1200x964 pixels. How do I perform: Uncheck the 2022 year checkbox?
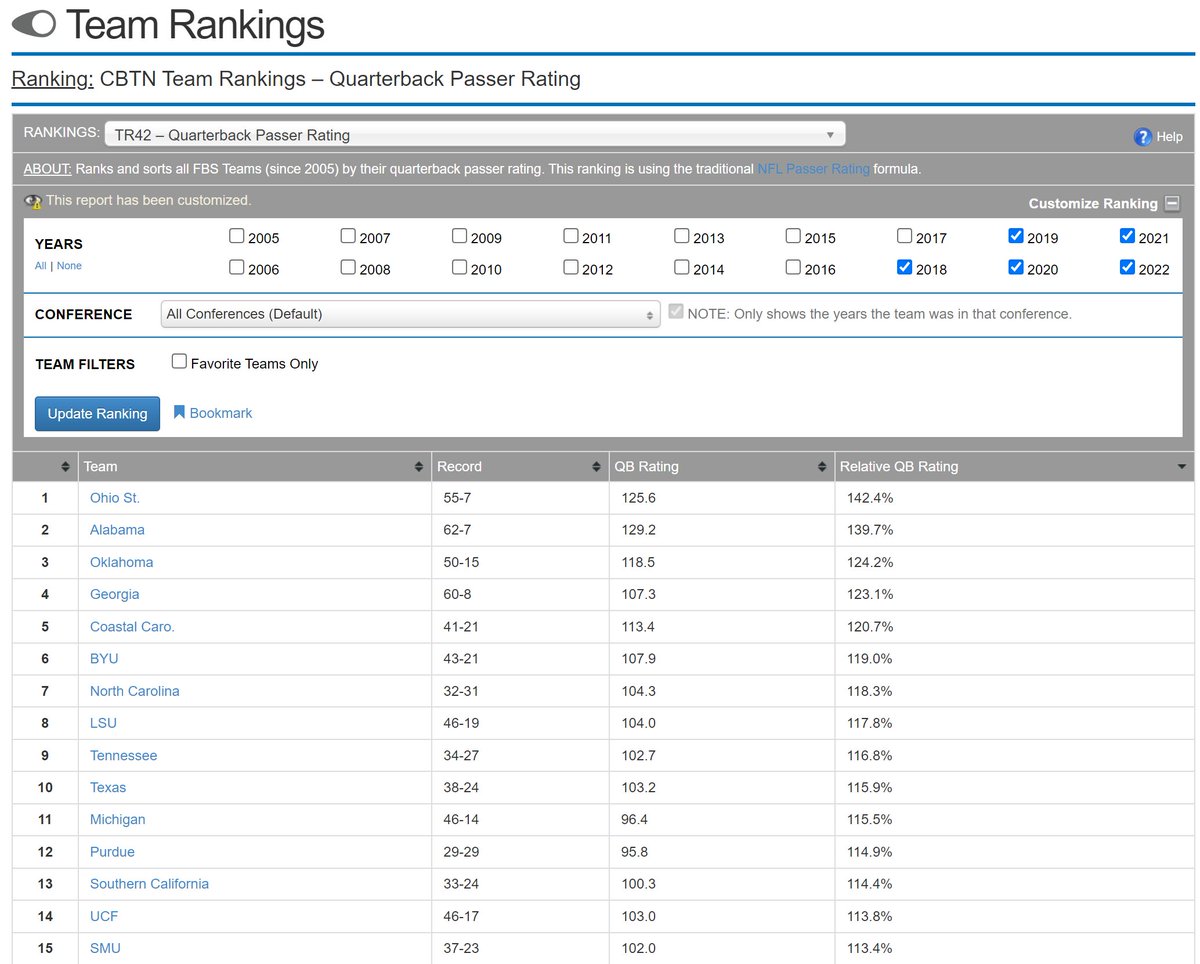coord(1128,267)
